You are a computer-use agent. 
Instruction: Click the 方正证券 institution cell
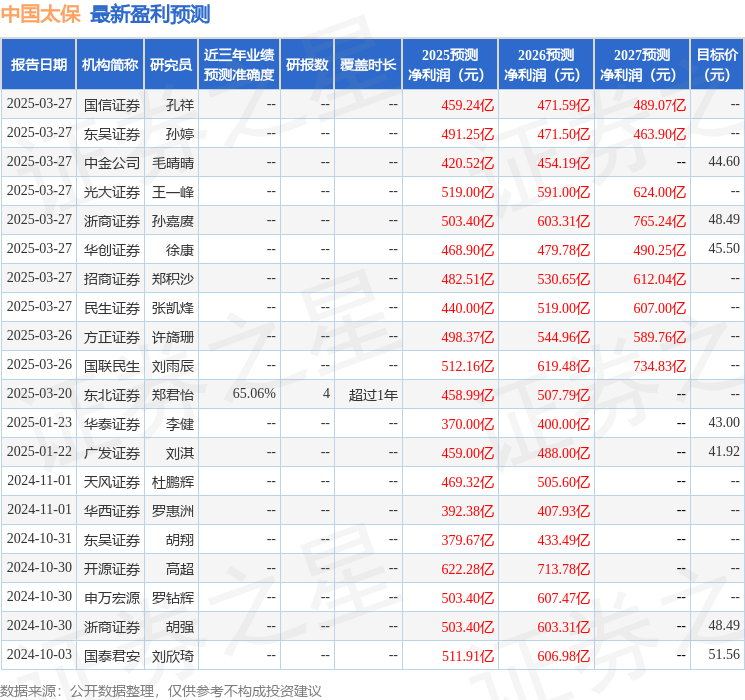point(112,337)
